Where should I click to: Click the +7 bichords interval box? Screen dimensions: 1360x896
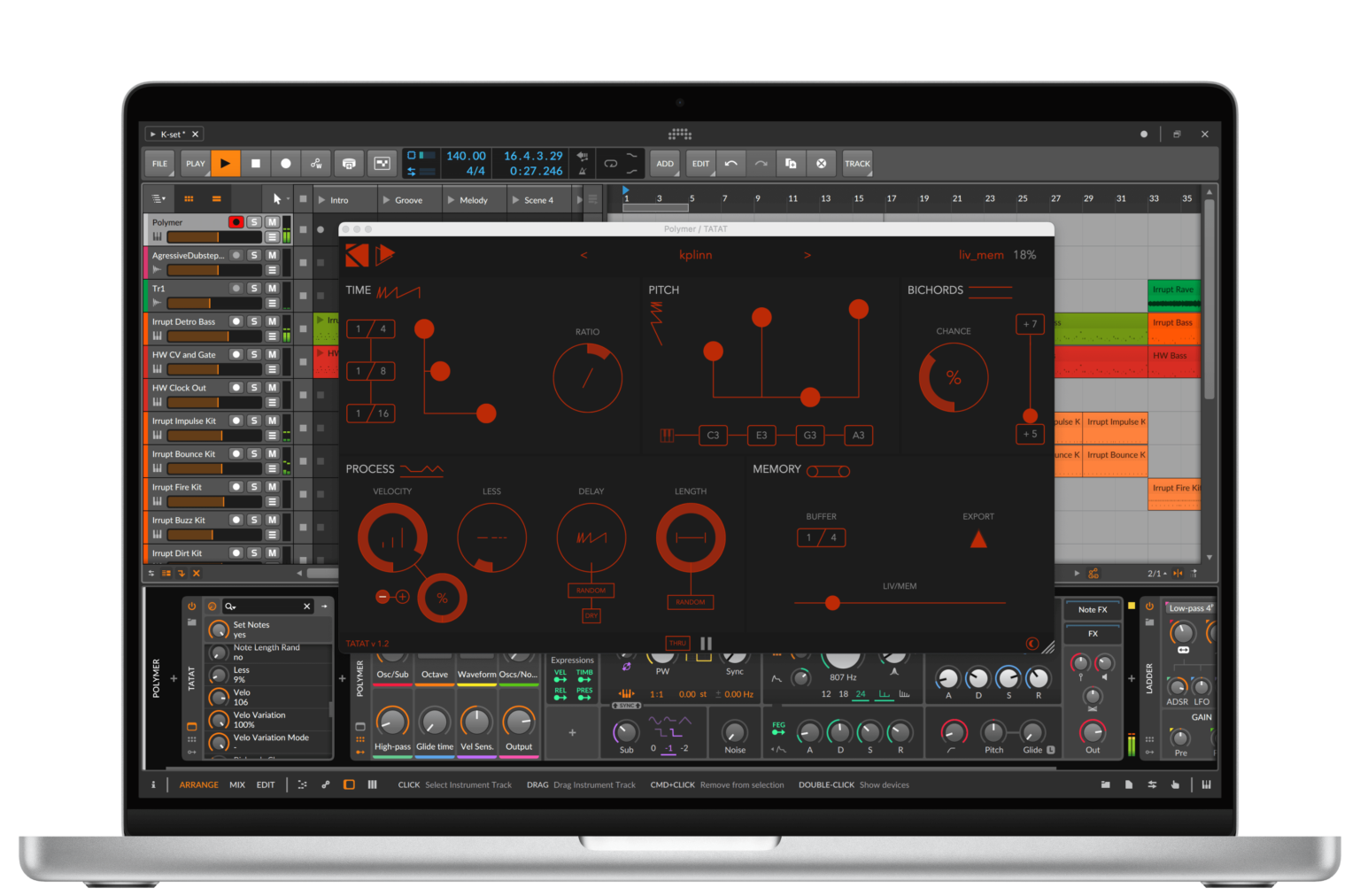coord(1030,324)
